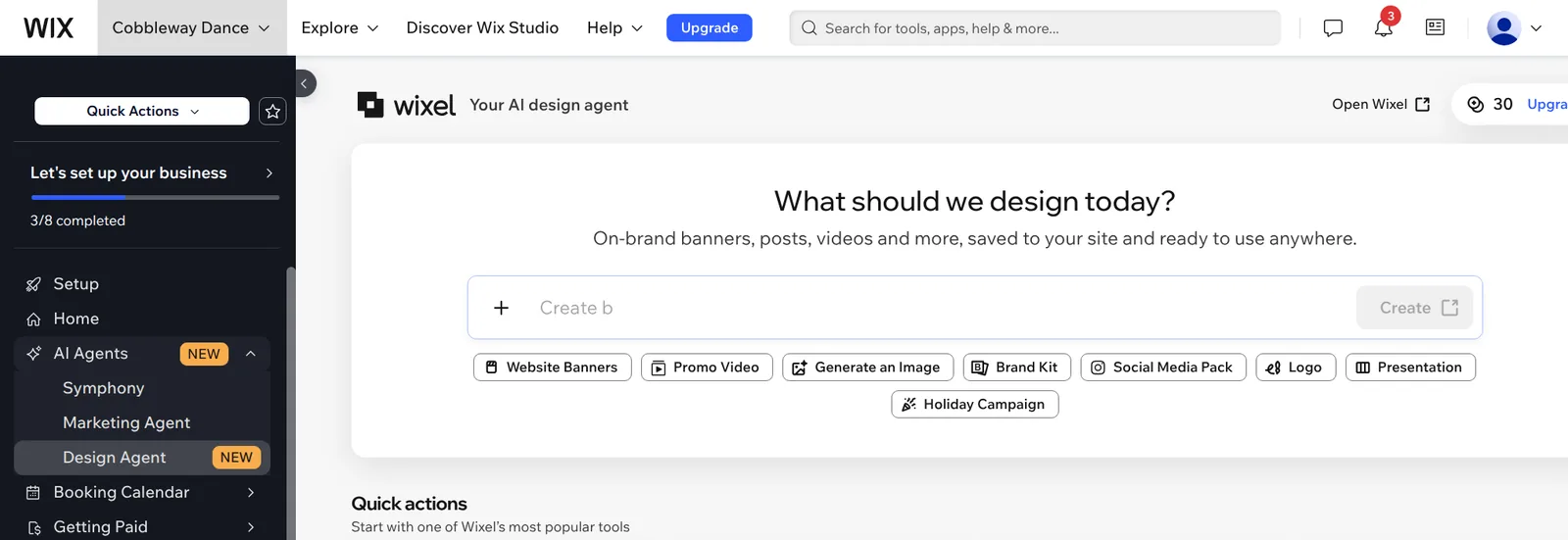The width and height of the screenshot is (1568, 540).
Task: Choose the Holiday Campaign suggestion
Action: tap(975, 404)
